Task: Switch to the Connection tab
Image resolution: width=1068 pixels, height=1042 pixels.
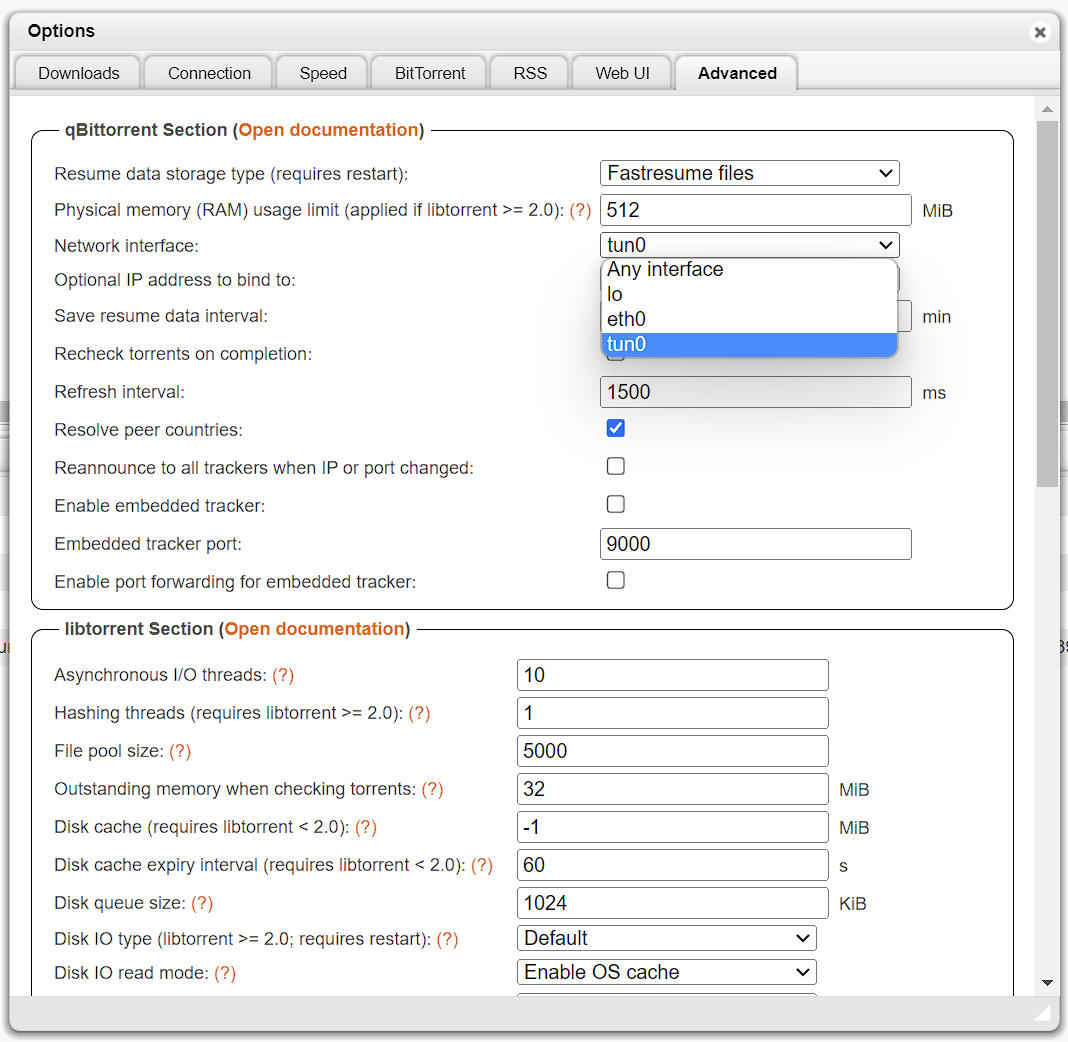Action: coord(209,74)
